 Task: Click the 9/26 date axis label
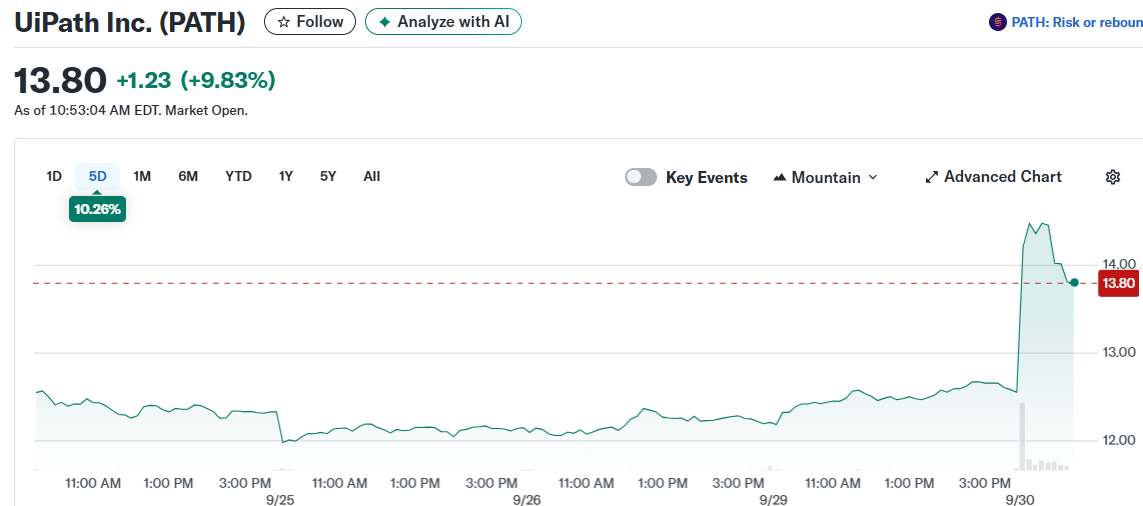[x=526, y=499]
